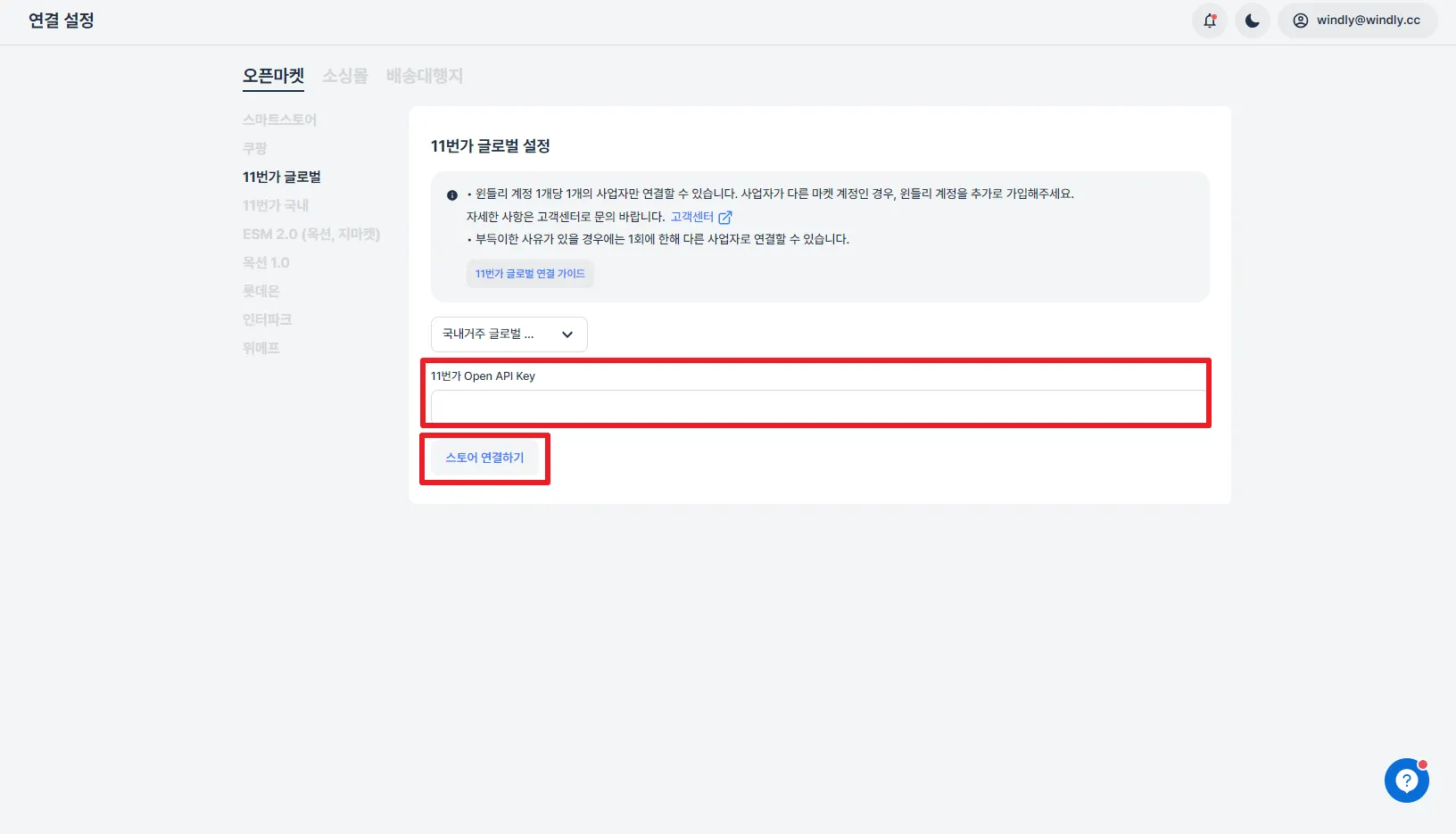The height and width of the screenshot is (834, 1456).
Task: Toggle dark mode moon icon
Action: point(1253,21)
